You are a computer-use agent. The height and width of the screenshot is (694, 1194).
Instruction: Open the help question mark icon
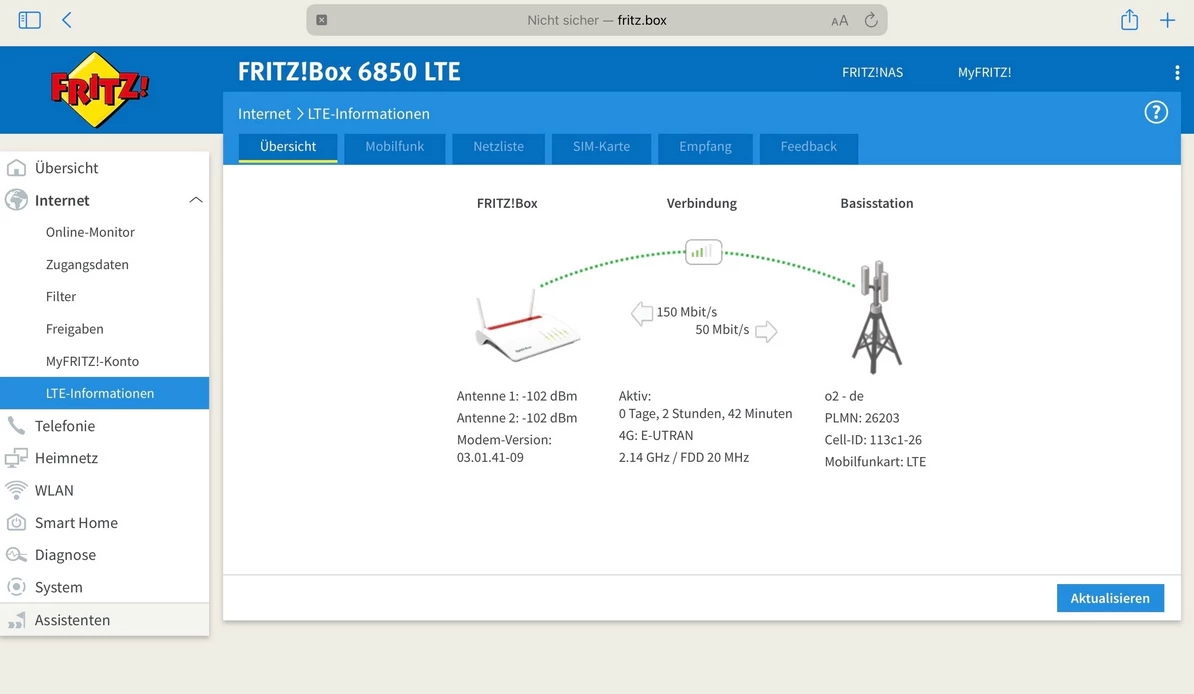pyautogui.click(x=1156, y=113)
